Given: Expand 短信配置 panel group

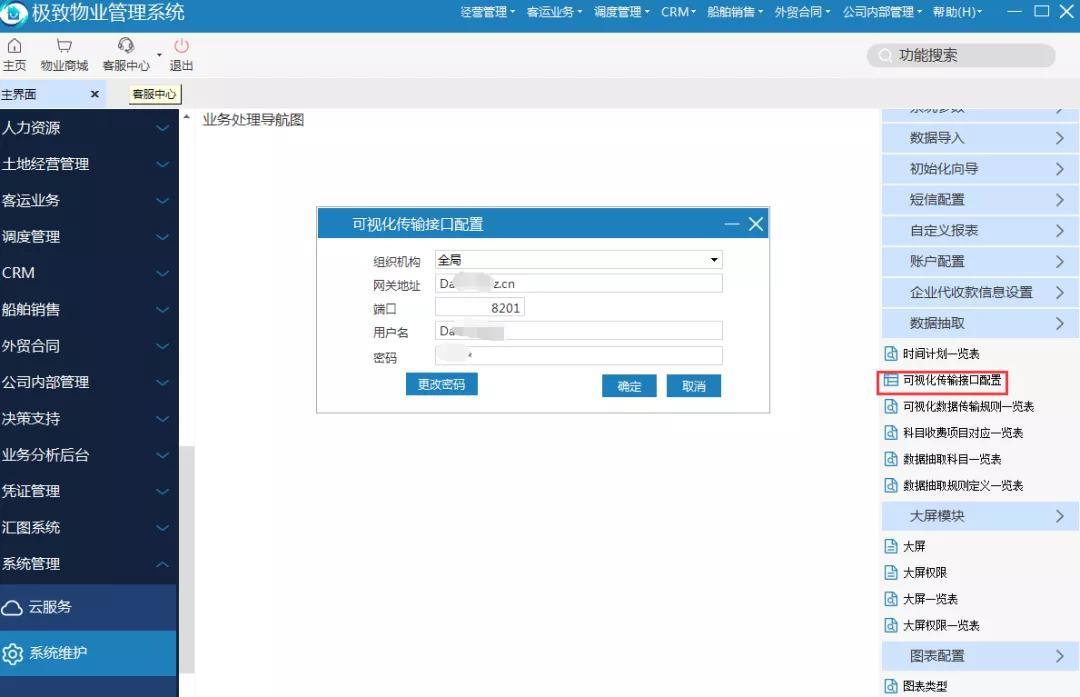Looking at the screenshot, I should pyautogui.click(x=979, y=200).
